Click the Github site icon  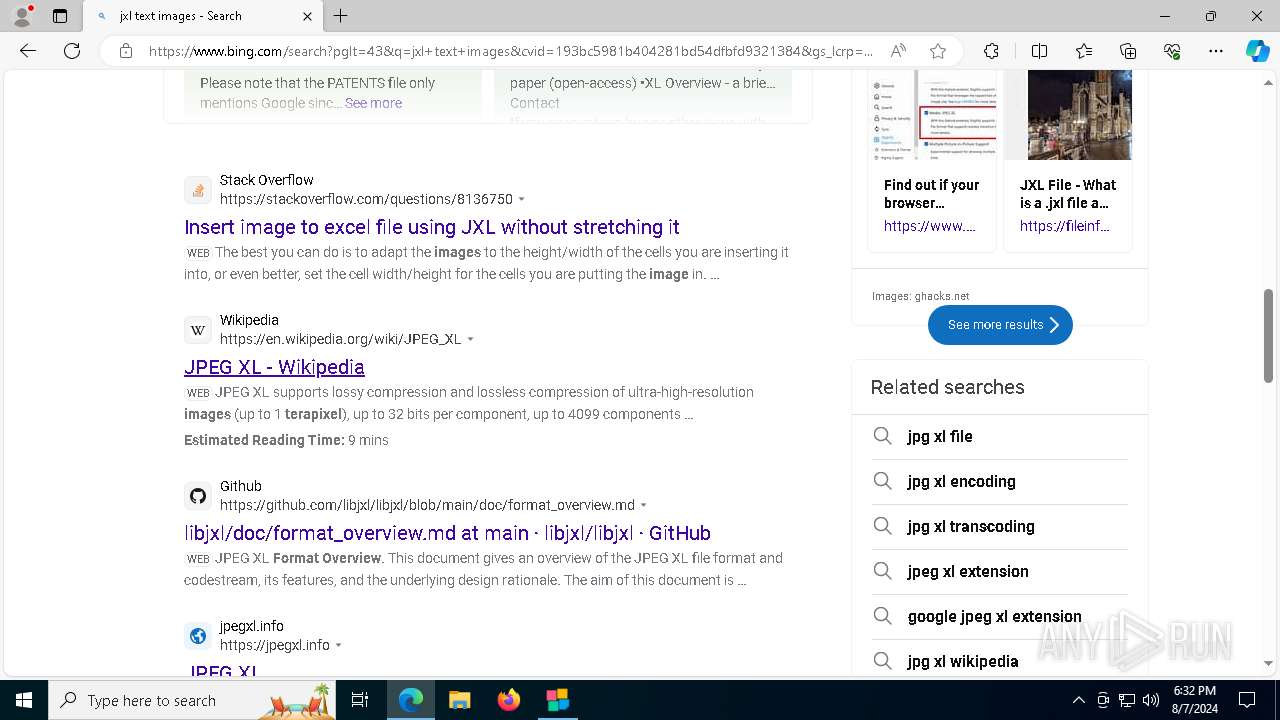[198, 496]
